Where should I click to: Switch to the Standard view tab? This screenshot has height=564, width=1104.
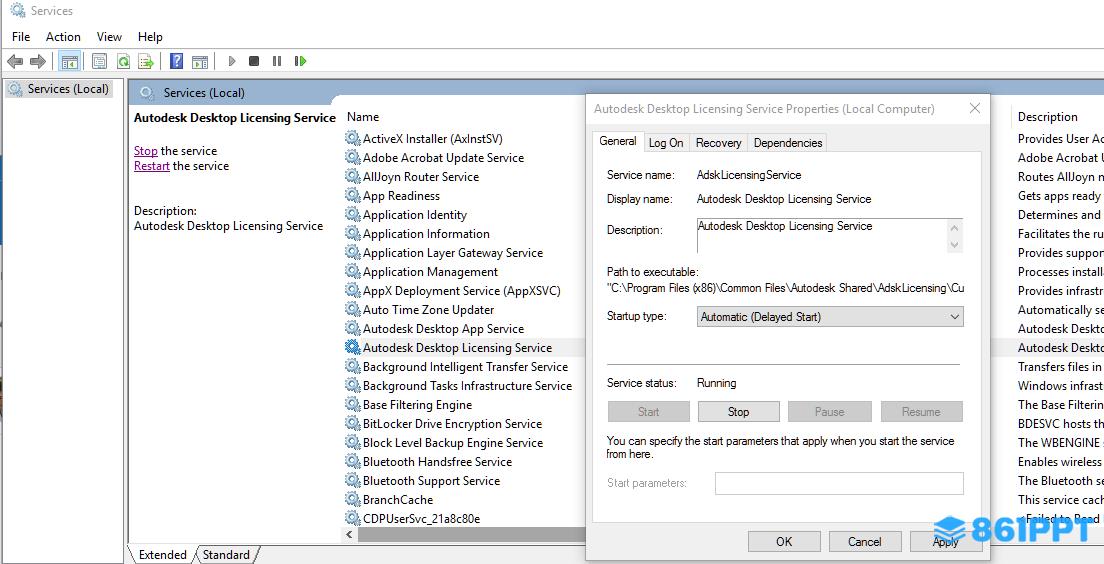[x=226, y=555]
